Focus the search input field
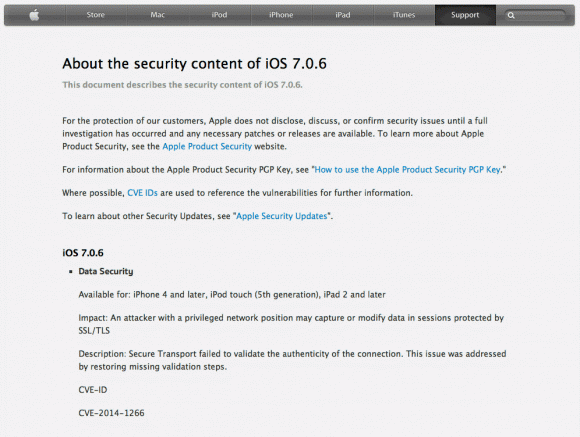The height and width of the screenshot is (437, 580). tap(535, 16)
